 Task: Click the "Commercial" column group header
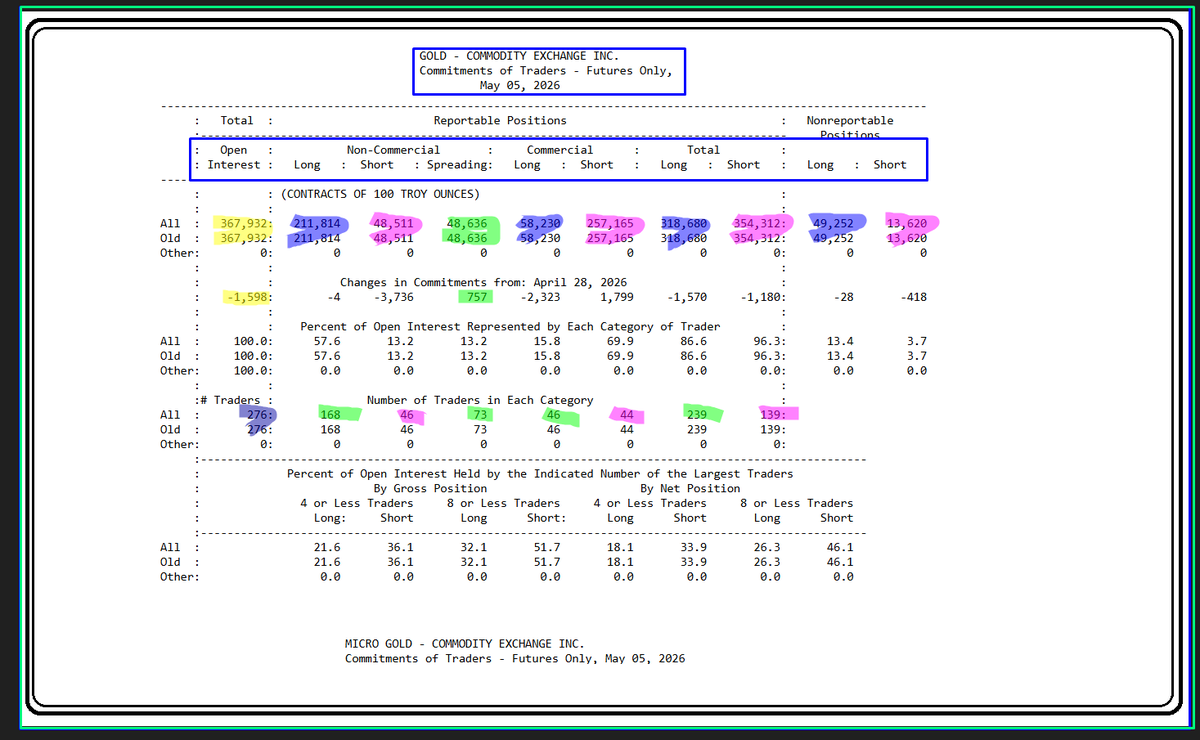pyautogui.click(x=560, y=150)
